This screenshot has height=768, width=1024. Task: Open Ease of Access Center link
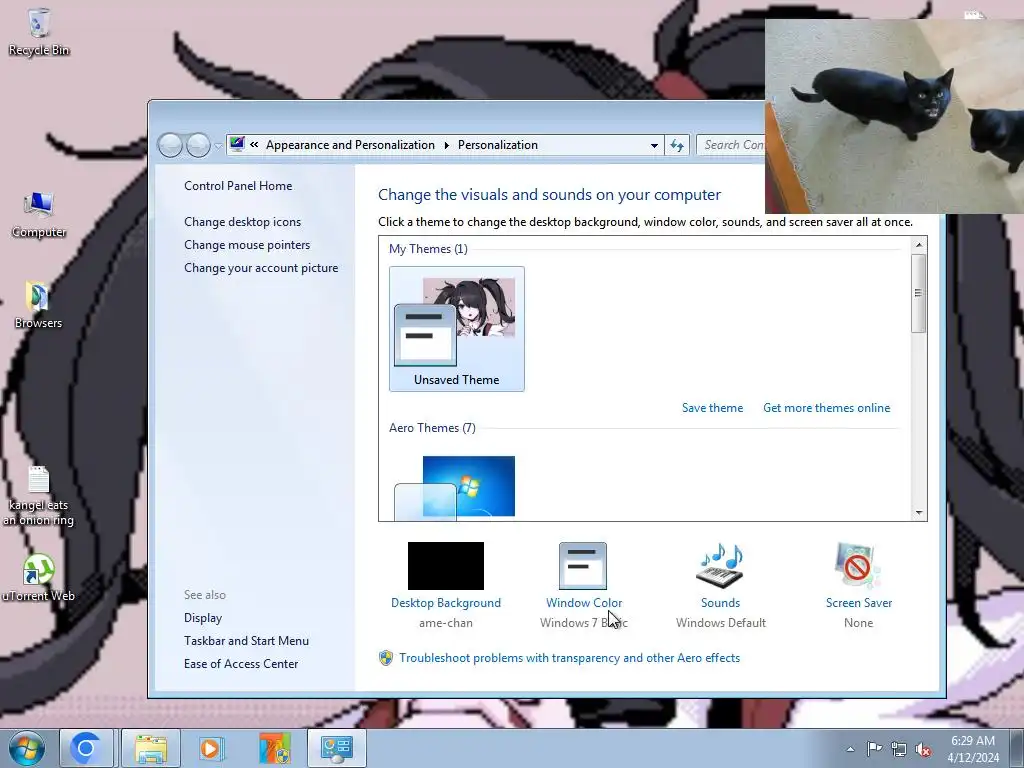pos(241,664)
